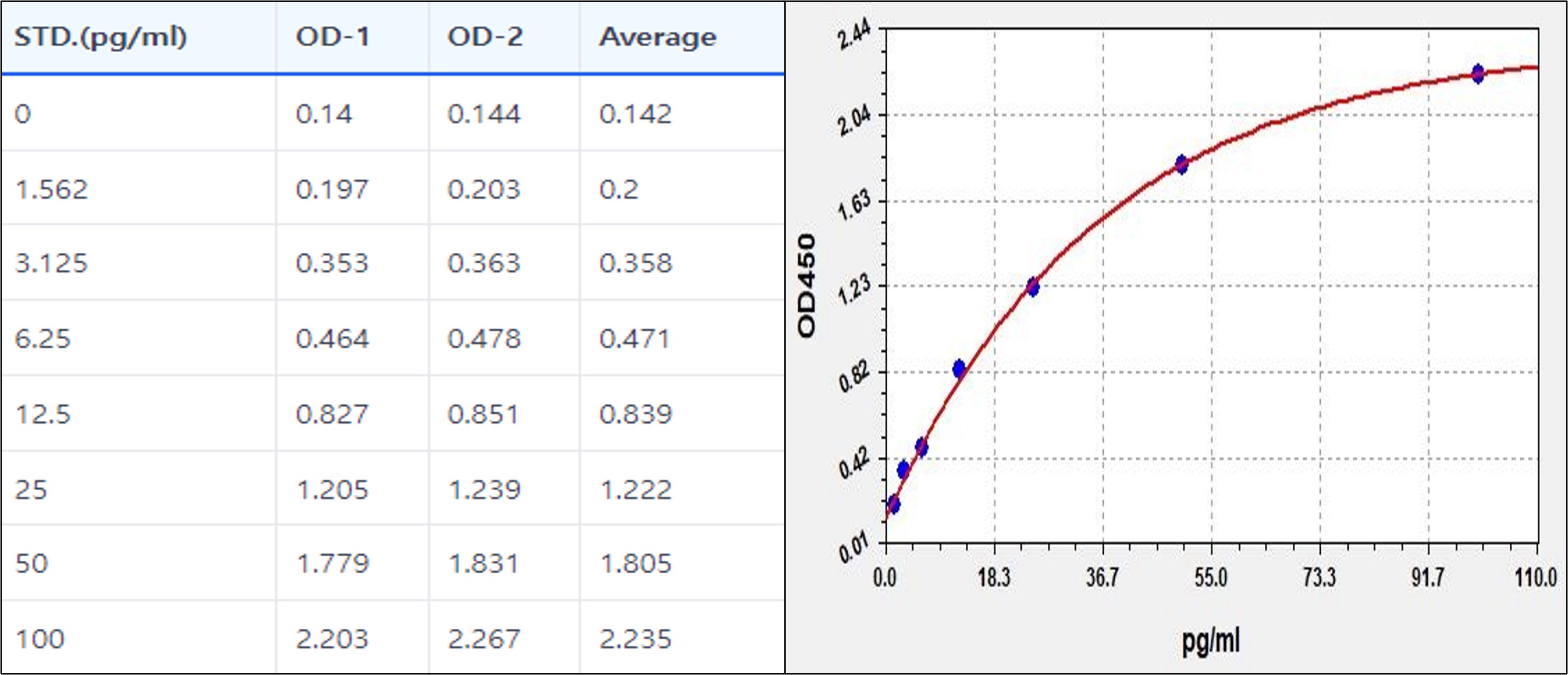Select the 2.203 OD-1 cell

click(332, 639)
